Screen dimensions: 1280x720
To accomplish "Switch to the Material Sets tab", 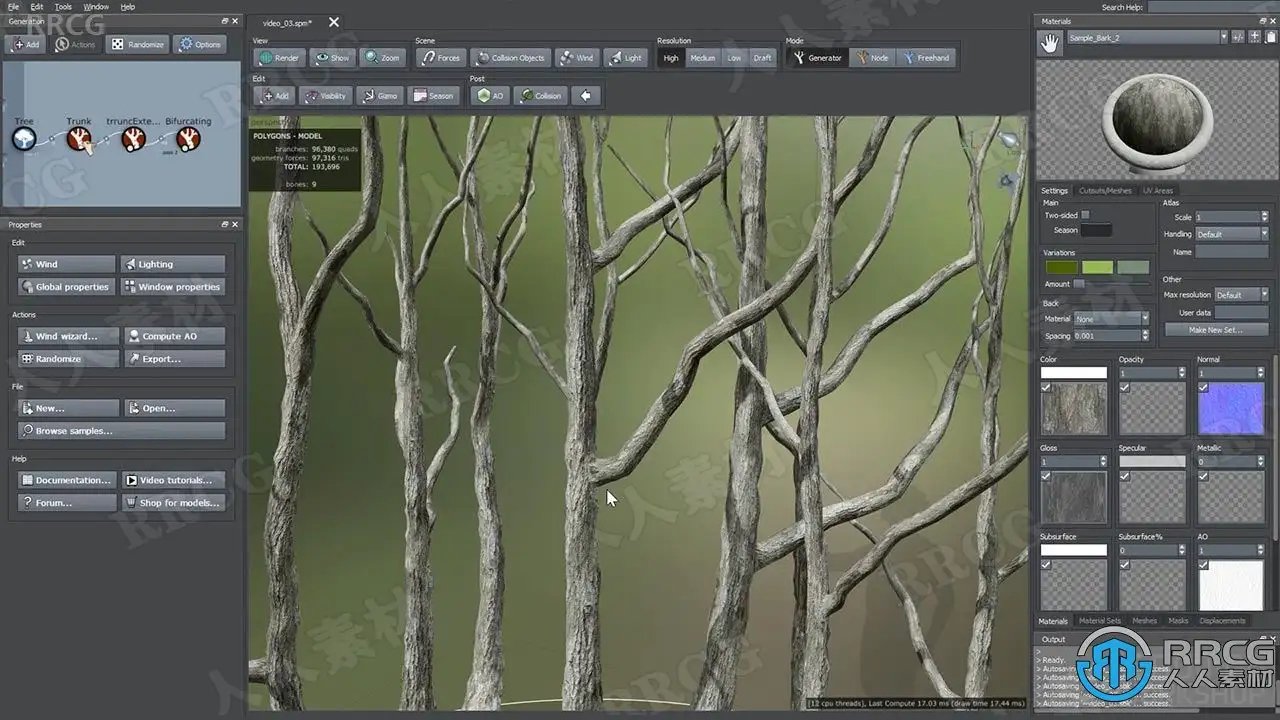I will [1099, 621].
